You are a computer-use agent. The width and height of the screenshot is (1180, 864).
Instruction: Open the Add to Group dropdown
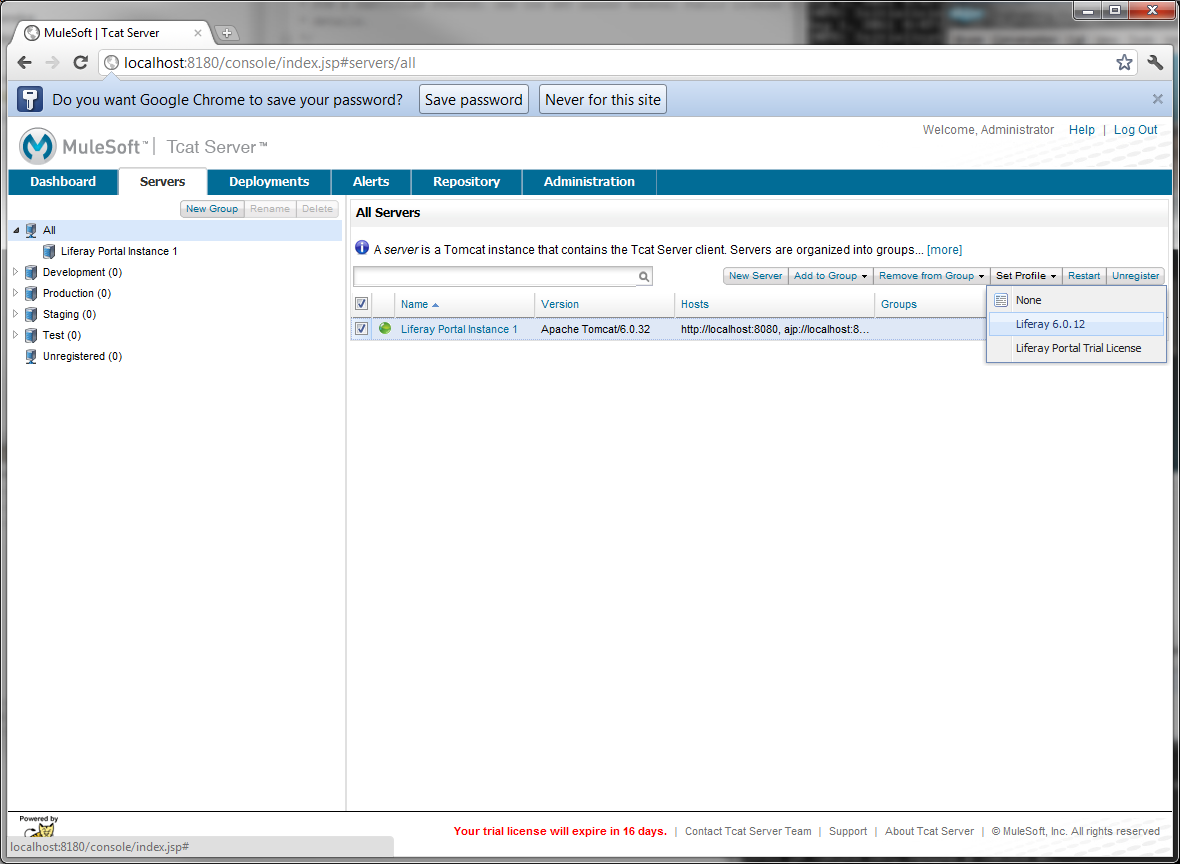pyautogui.click(x=830, y=276)
